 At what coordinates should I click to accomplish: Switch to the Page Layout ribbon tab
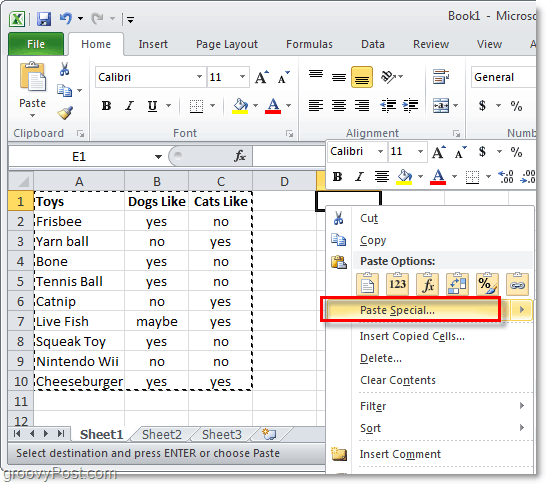click(x=227, y=44)
